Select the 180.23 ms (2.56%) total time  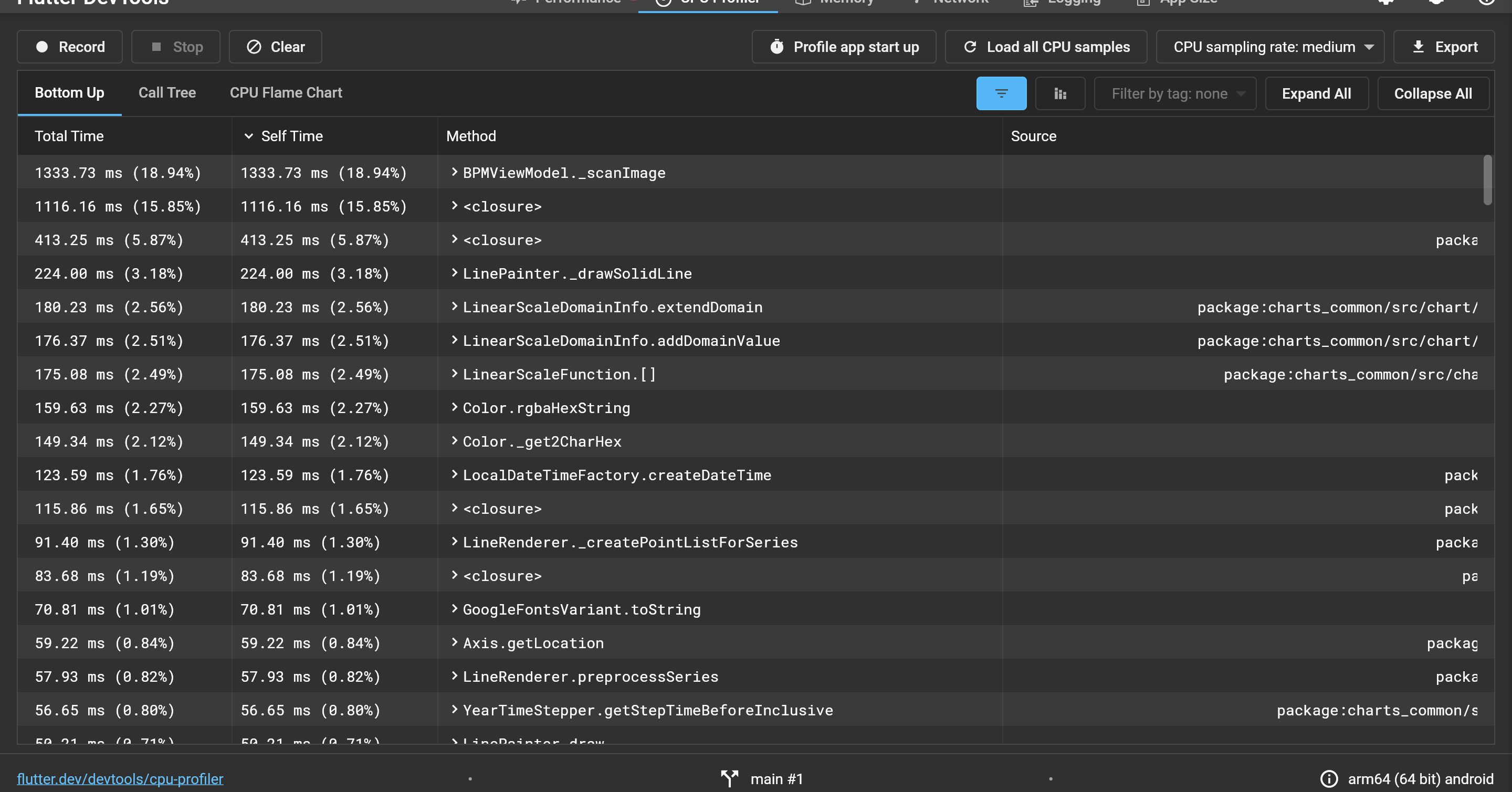coord(109,308)
